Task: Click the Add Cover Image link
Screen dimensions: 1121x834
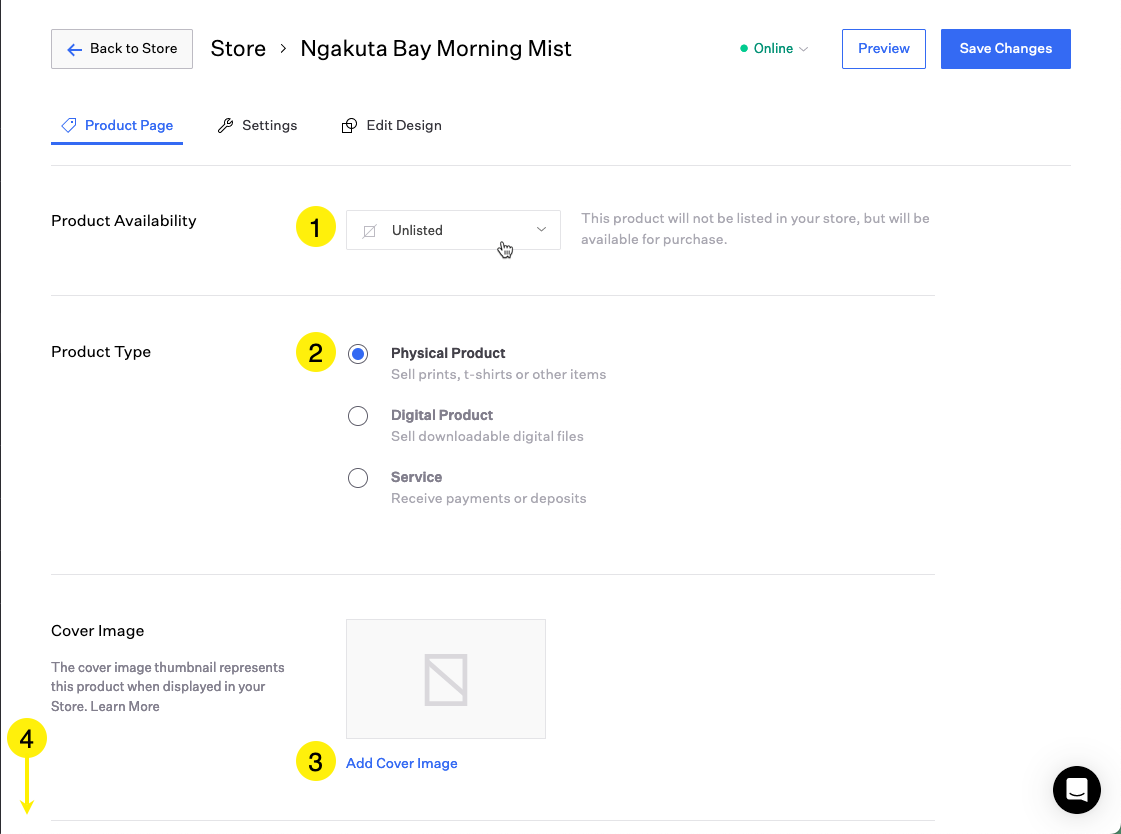Action: click(401, 763)
